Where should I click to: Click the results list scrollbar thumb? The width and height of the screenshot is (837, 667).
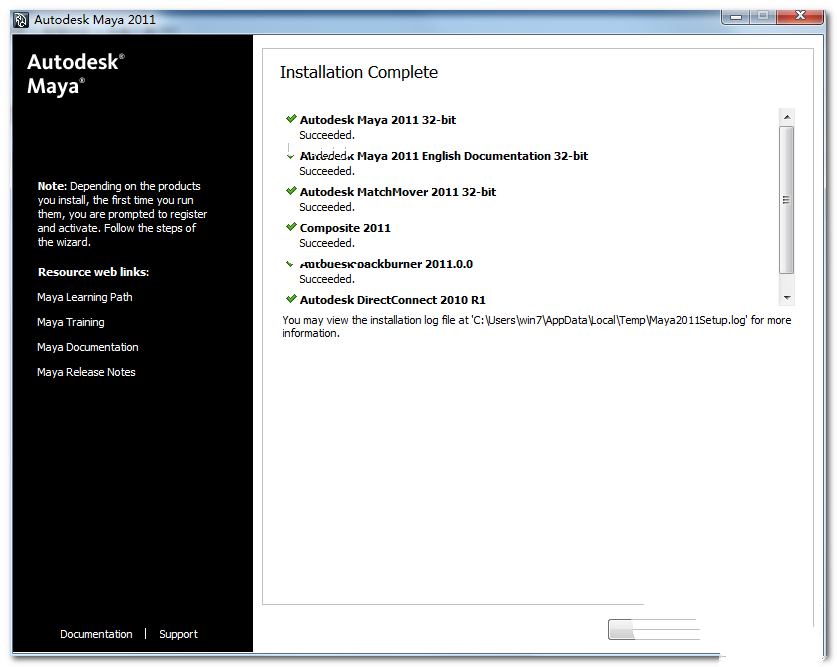click(x=786, y=200)
